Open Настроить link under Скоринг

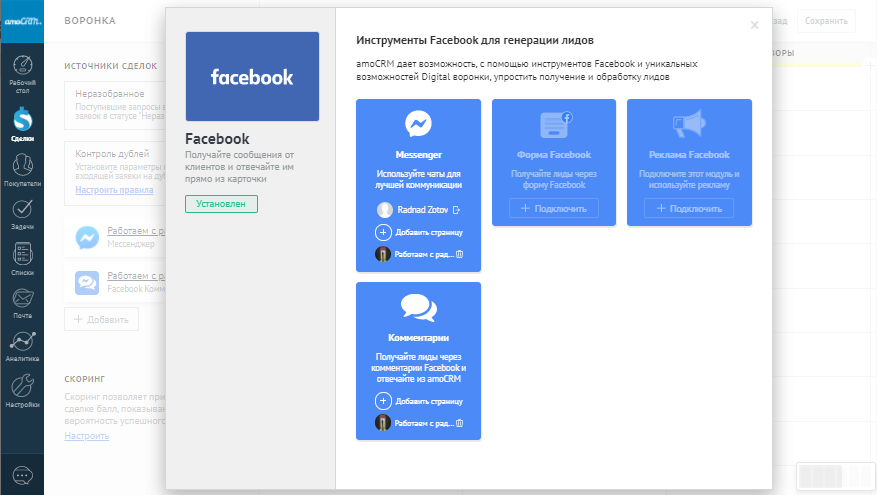pyautogui.click(x=87, y=436)
